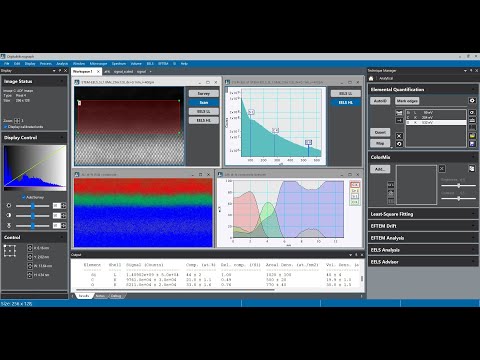The image size is (480, 360).
Task: Click the Display Control histogram
Action: coord(35,168)
